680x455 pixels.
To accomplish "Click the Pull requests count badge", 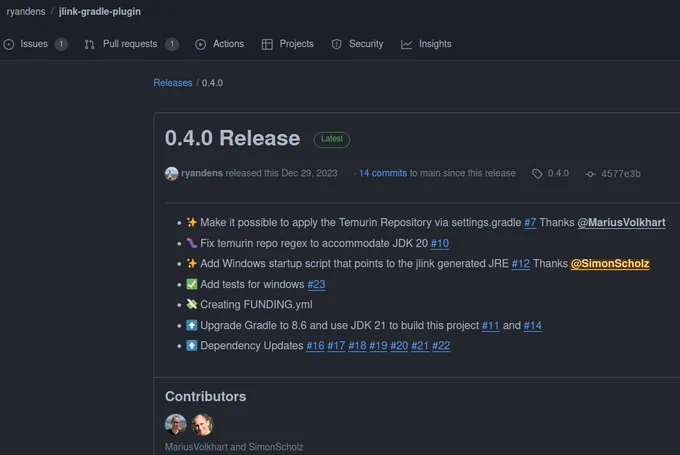I will point(172,44).
